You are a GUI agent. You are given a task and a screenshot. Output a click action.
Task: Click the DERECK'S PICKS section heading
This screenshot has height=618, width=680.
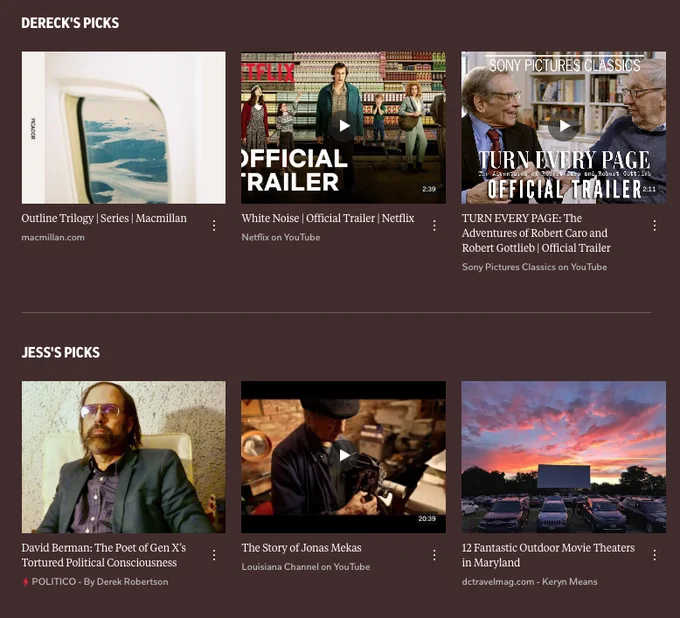(x=70, y=23)
